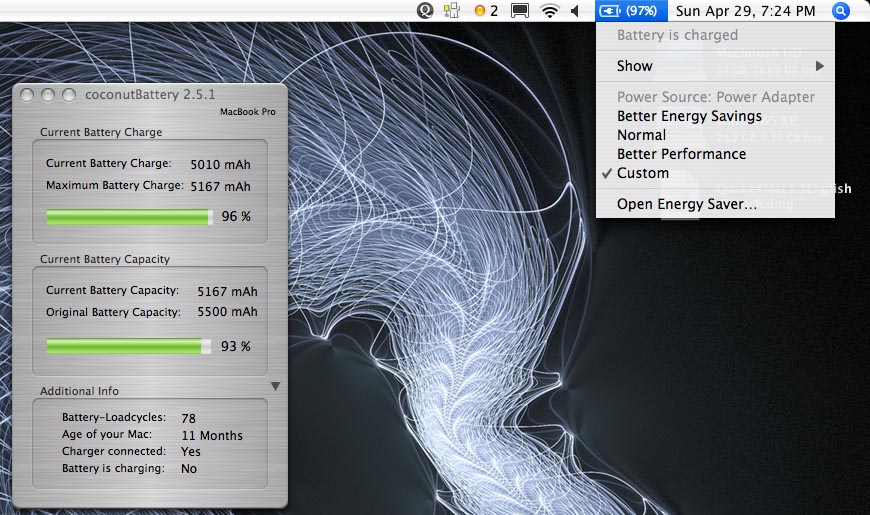Click the Power Source: Power Adapter line
Screen dimensions: 870x515
716,97
